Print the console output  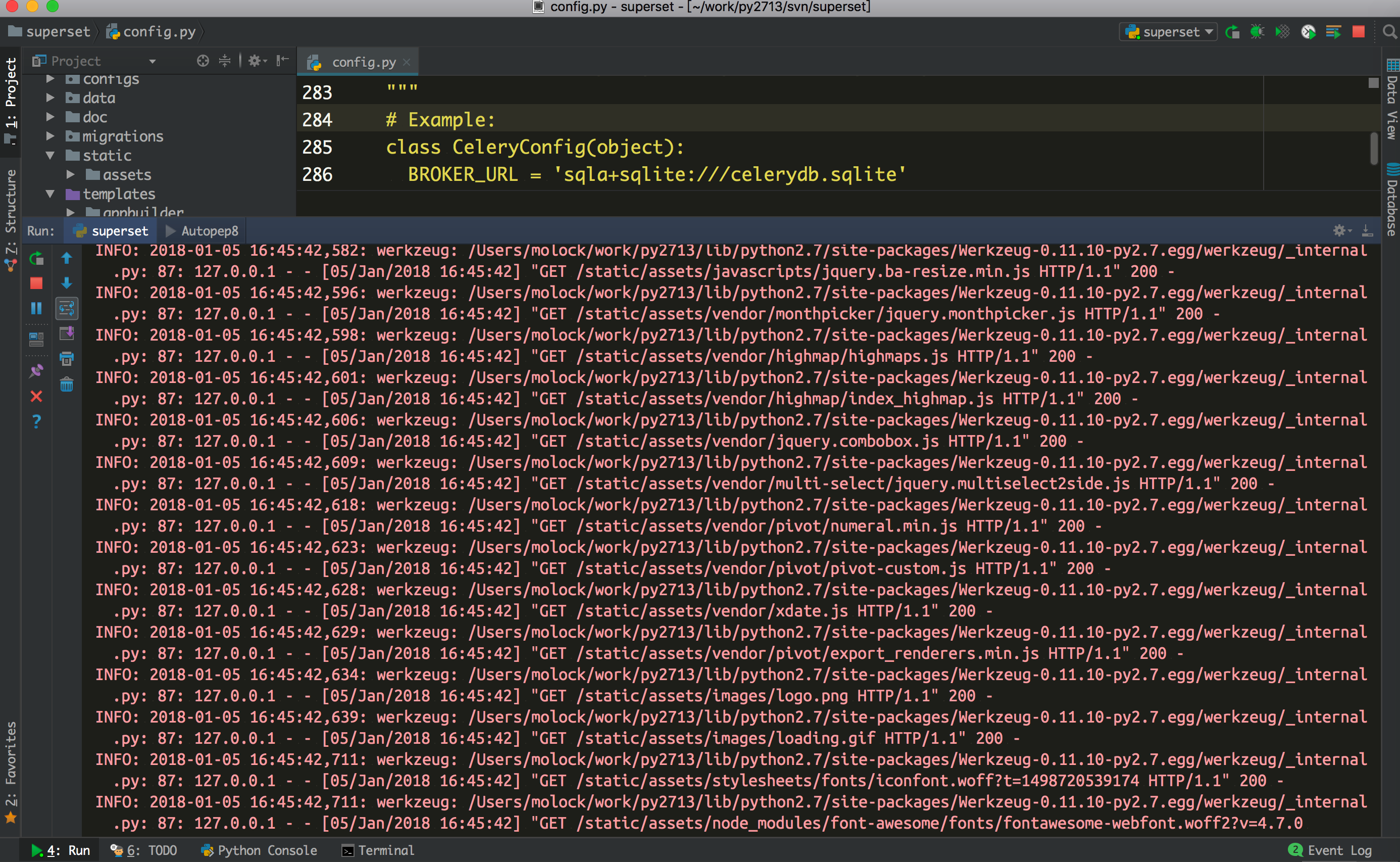click(67, 359)
